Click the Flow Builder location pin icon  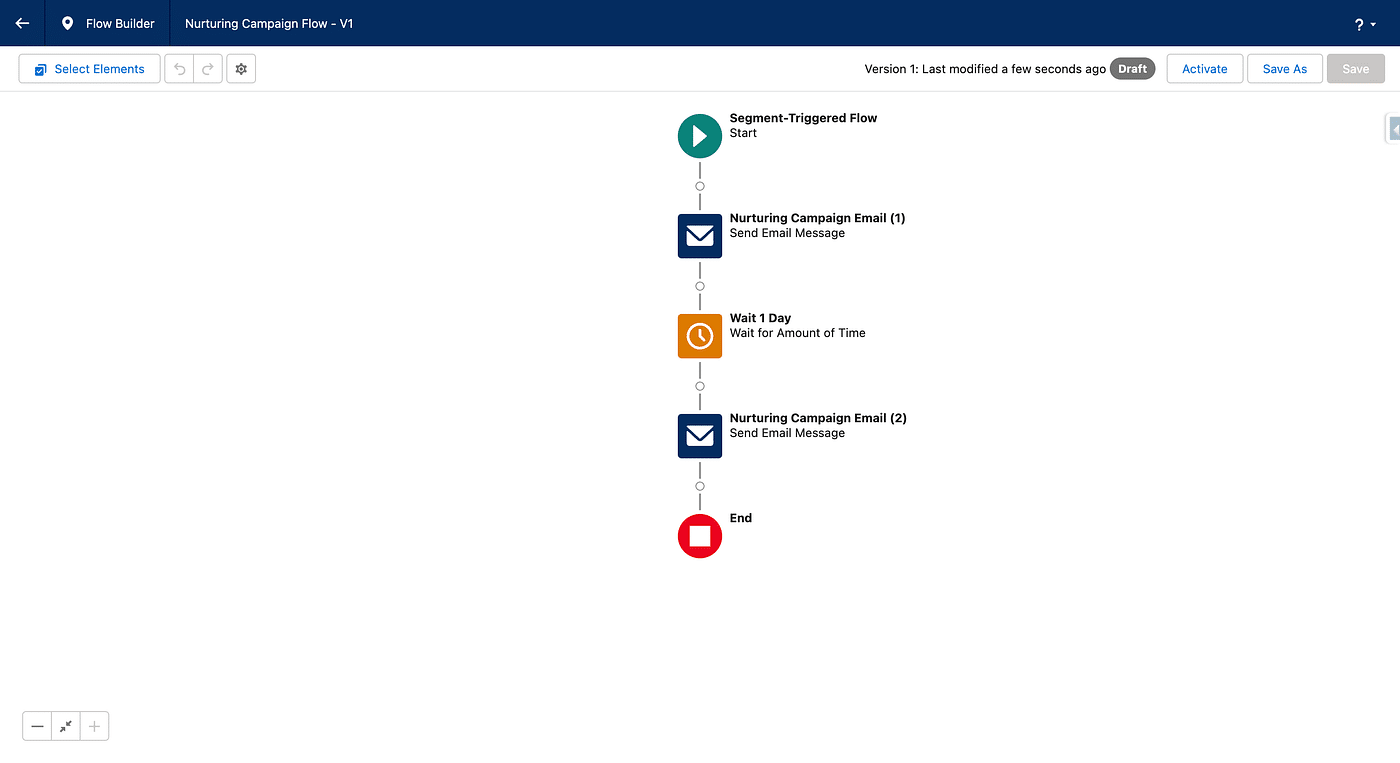[x=67, y=23]
